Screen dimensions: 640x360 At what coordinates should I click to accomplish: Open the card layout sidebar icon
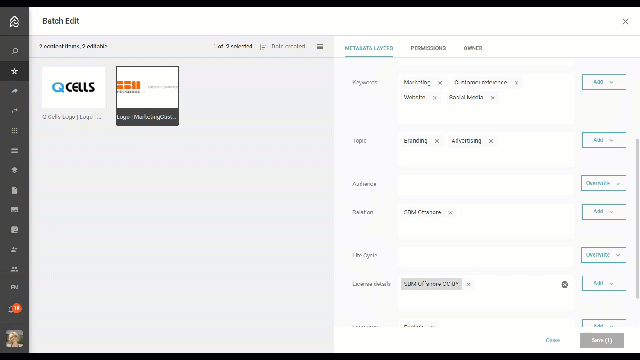click(14, 210)
